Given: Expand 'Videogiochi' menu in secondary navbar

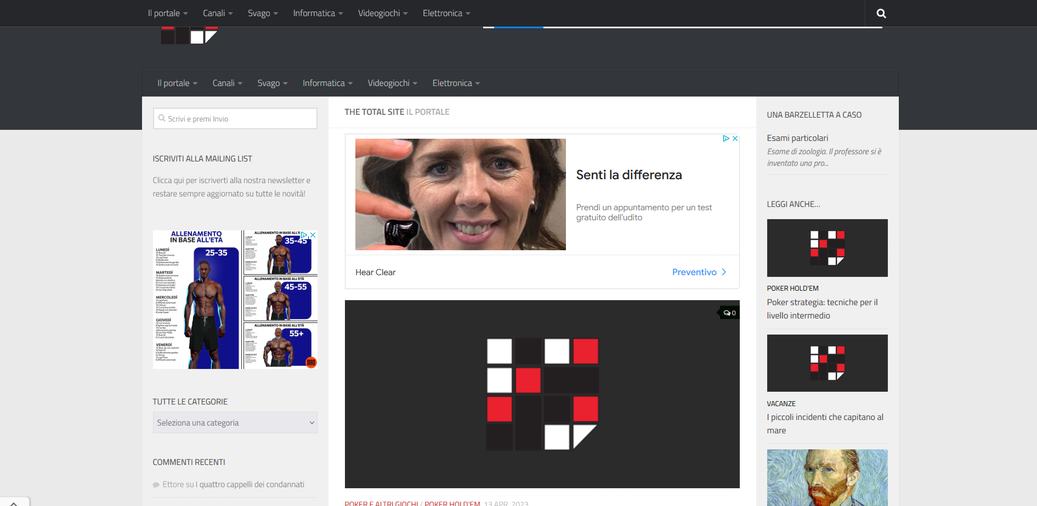Looking at the screenshot, I should pos(394,83).
